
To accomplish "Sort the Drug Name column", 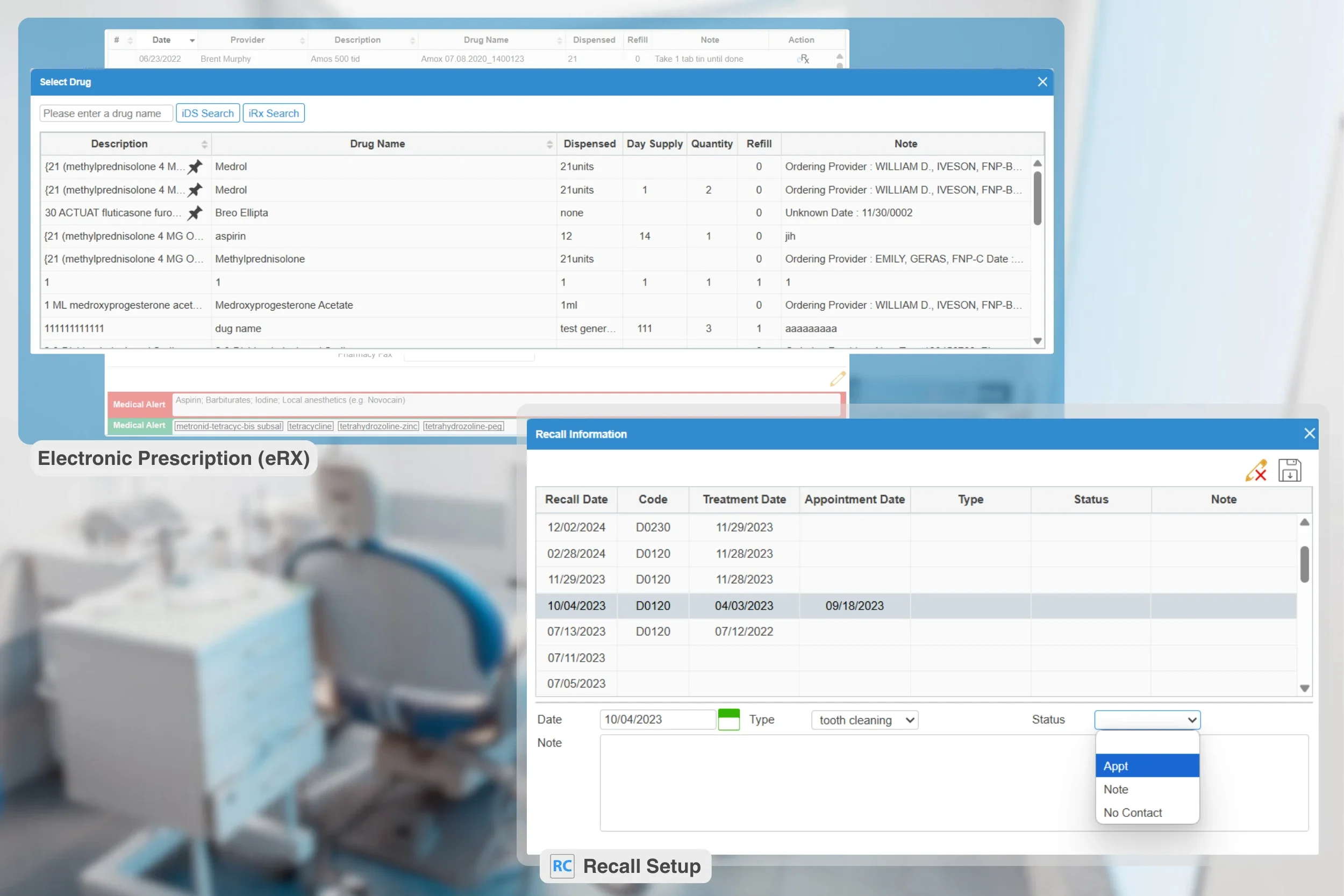I will point(551,144).
